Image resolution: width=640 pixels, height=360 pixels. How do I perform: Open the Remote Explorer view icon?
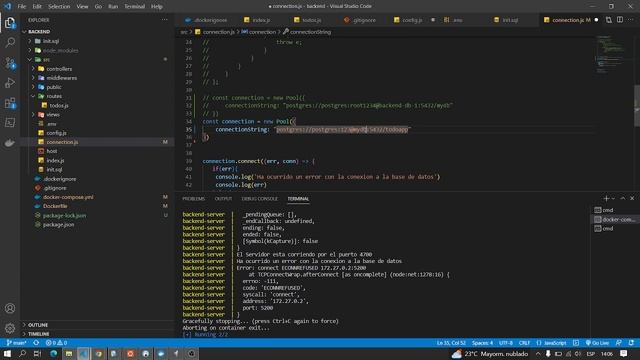(10, 122)
